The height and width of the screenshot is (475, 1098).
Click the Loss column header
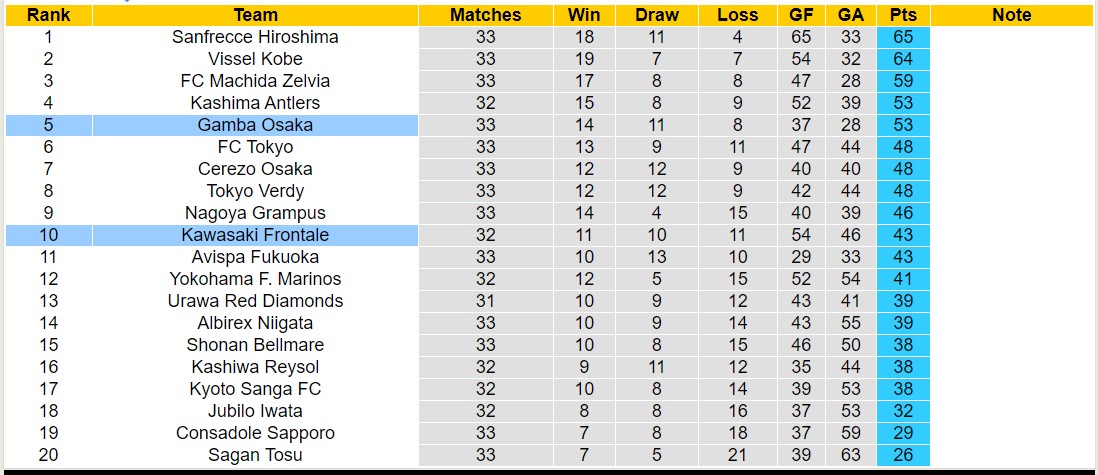coord(738,15)
